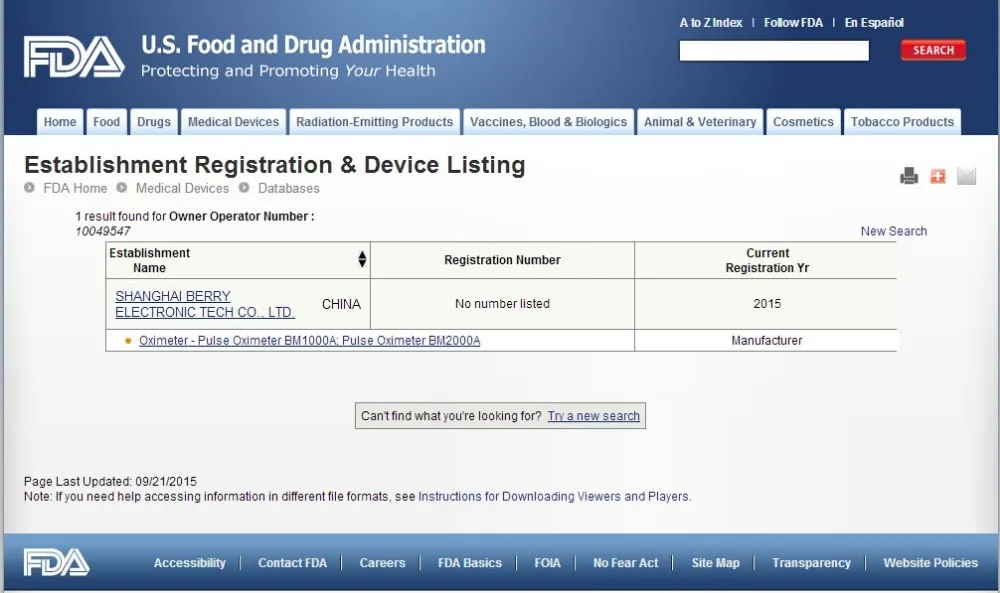Open Website Policies in the footer
Image resolution: width=1000 pixels, height=593 pixels.
click(930, 562)
